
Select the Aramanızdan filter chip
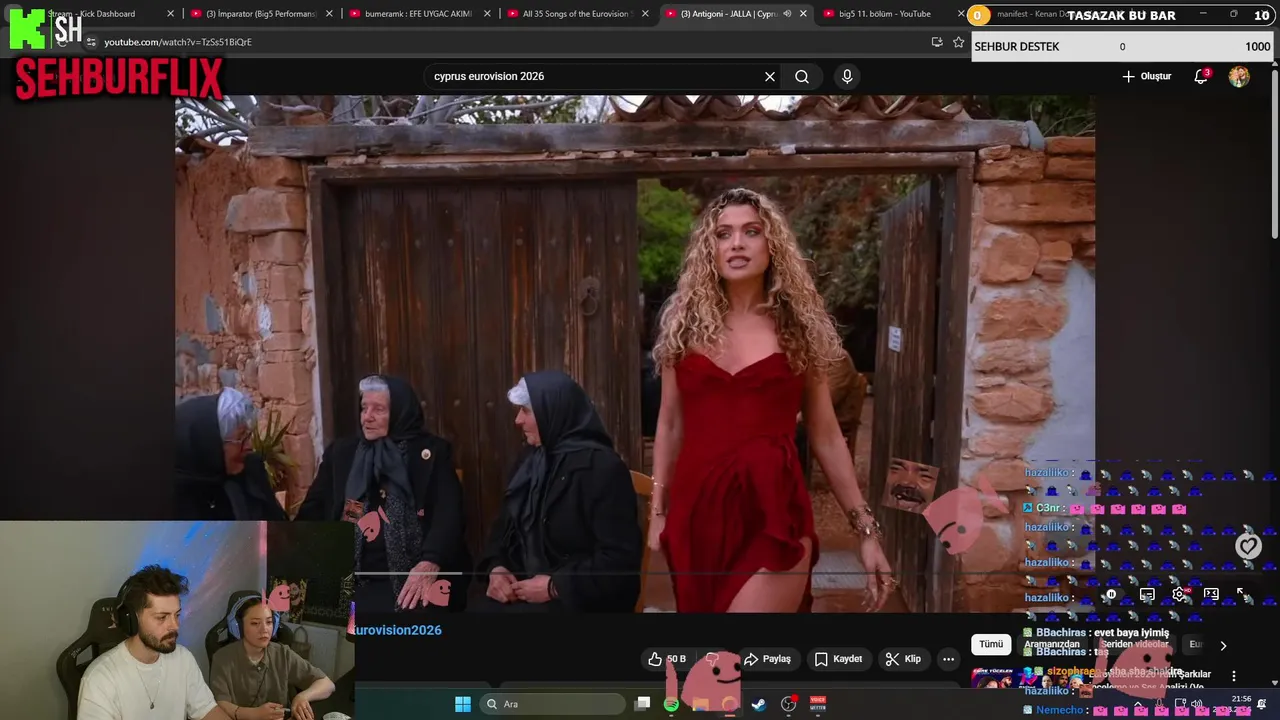coord(1051,644)
